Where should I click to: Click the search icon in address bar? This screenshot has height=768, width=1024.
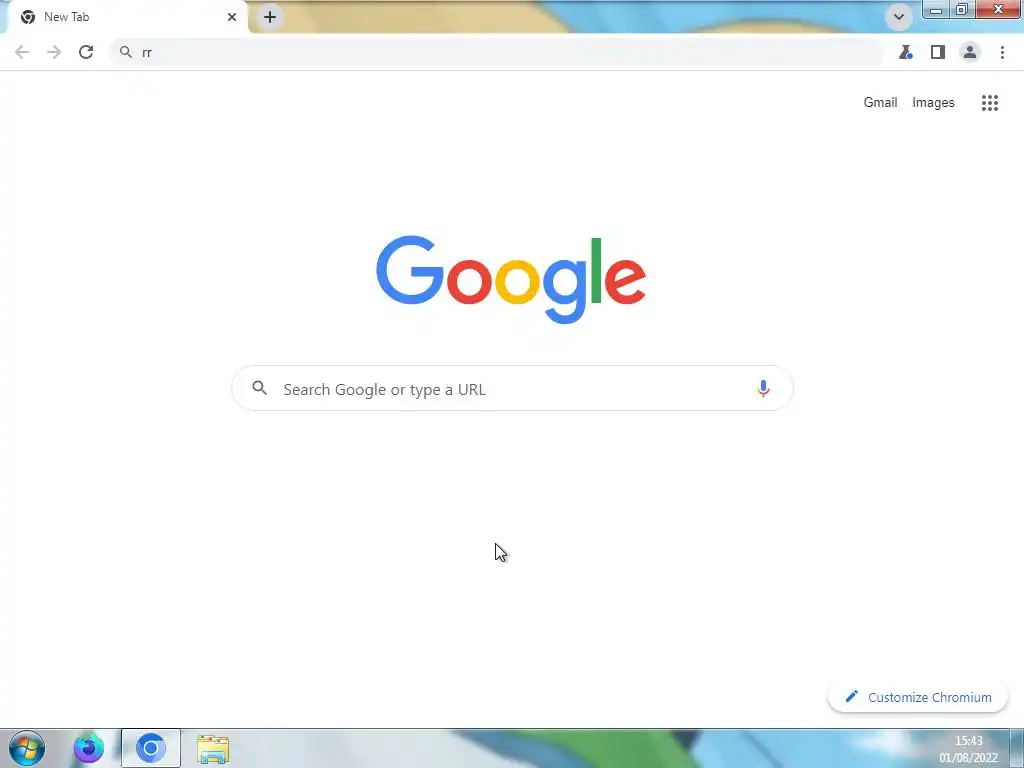click(125, 52)
